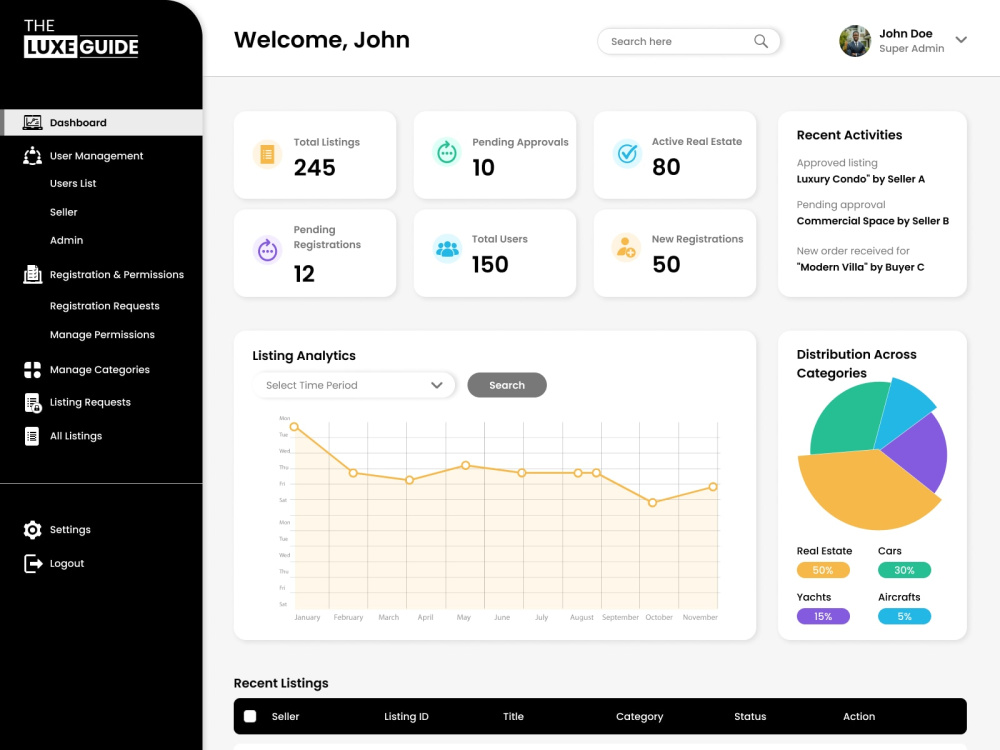Open Listing Requests in sidebar

click(90, 402)
